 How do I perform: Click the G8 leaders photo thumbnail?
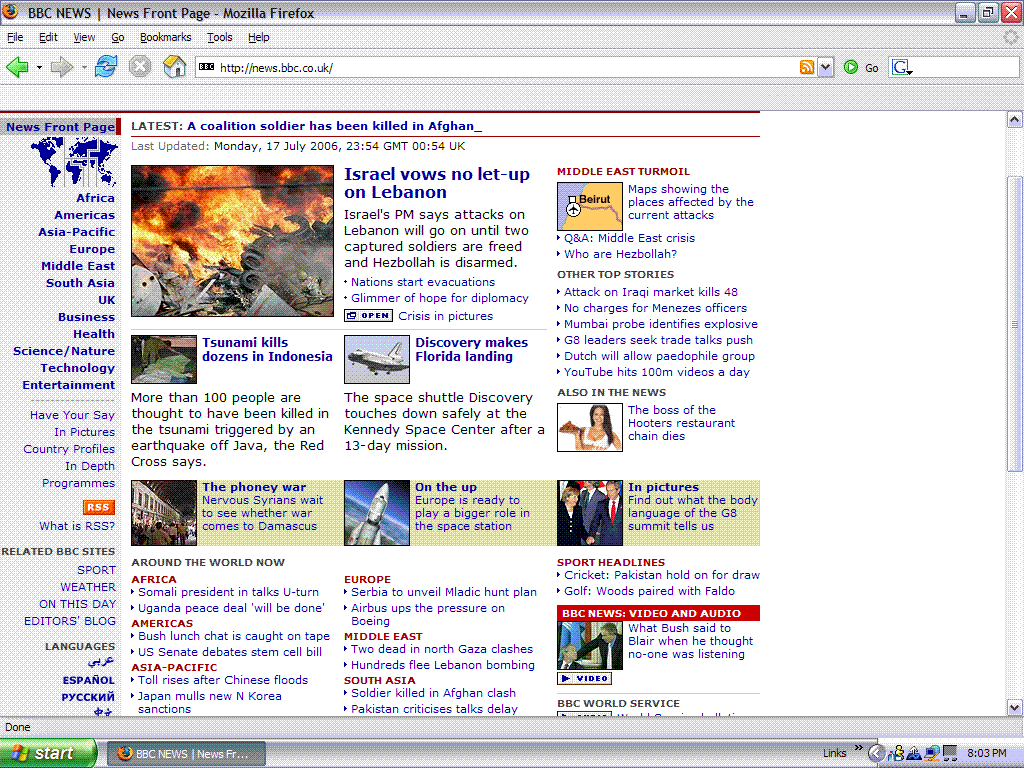[590, 513]
